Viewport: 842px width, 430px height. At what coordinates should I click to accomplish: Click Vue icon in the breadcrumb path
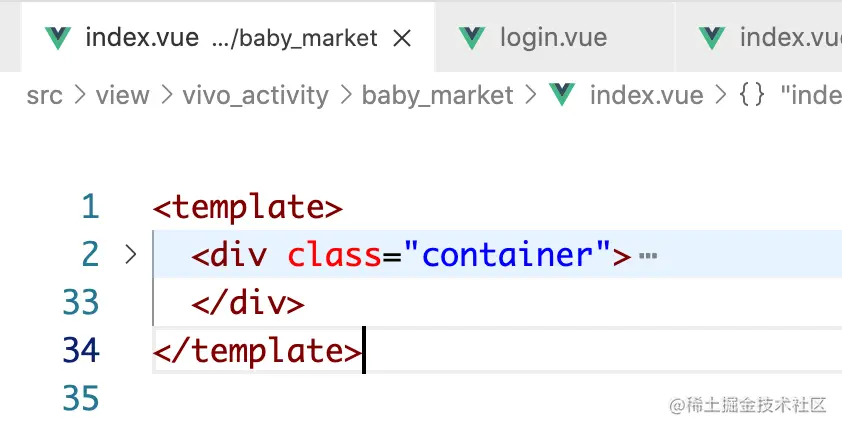pos(562,95)
